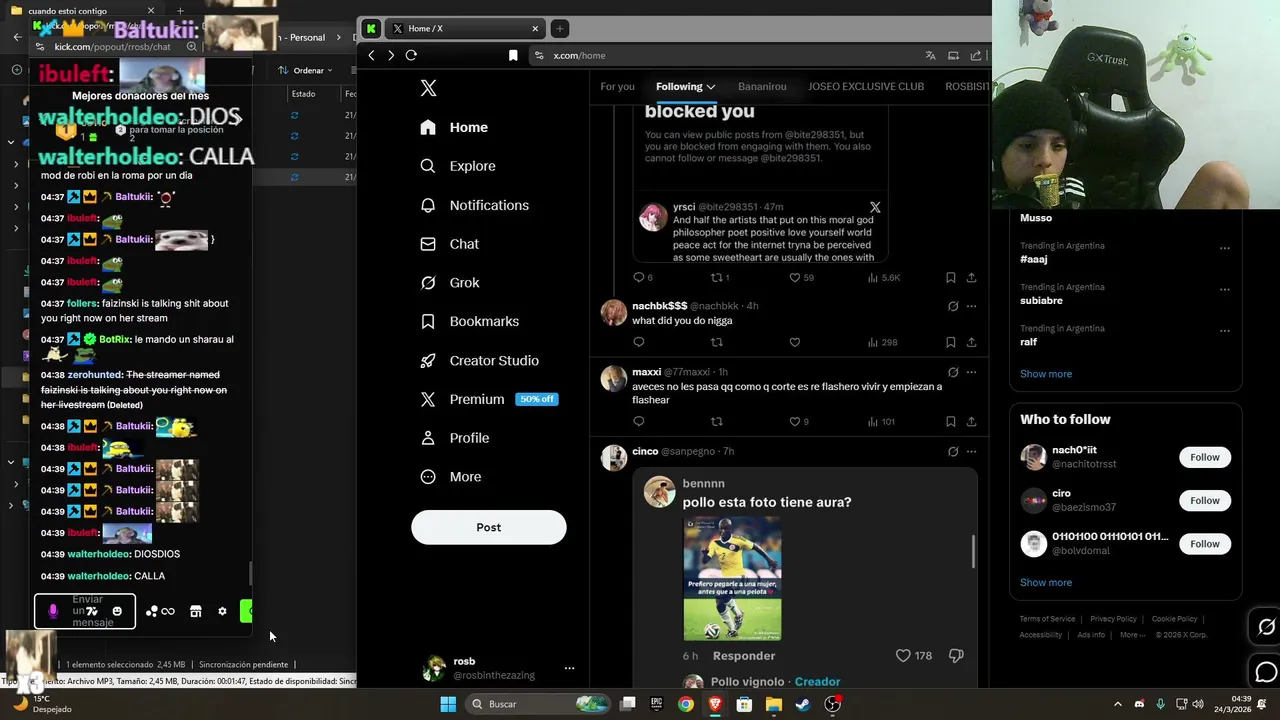Open the Ordenar dropdown in File Explorer
Viewport: 1280px width, 720px height.
pyautogui.click(x=305, y=70)
